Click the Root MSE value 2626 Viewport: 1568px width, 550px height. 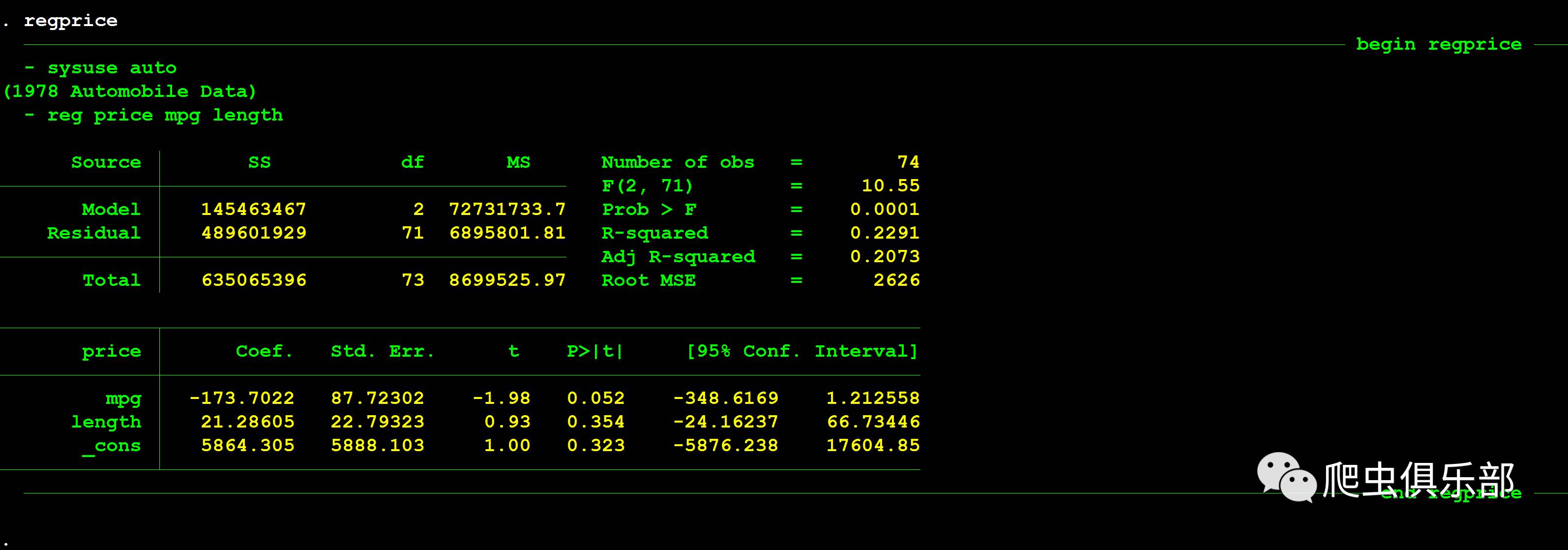pyautogui.click(x=896, y=280)
